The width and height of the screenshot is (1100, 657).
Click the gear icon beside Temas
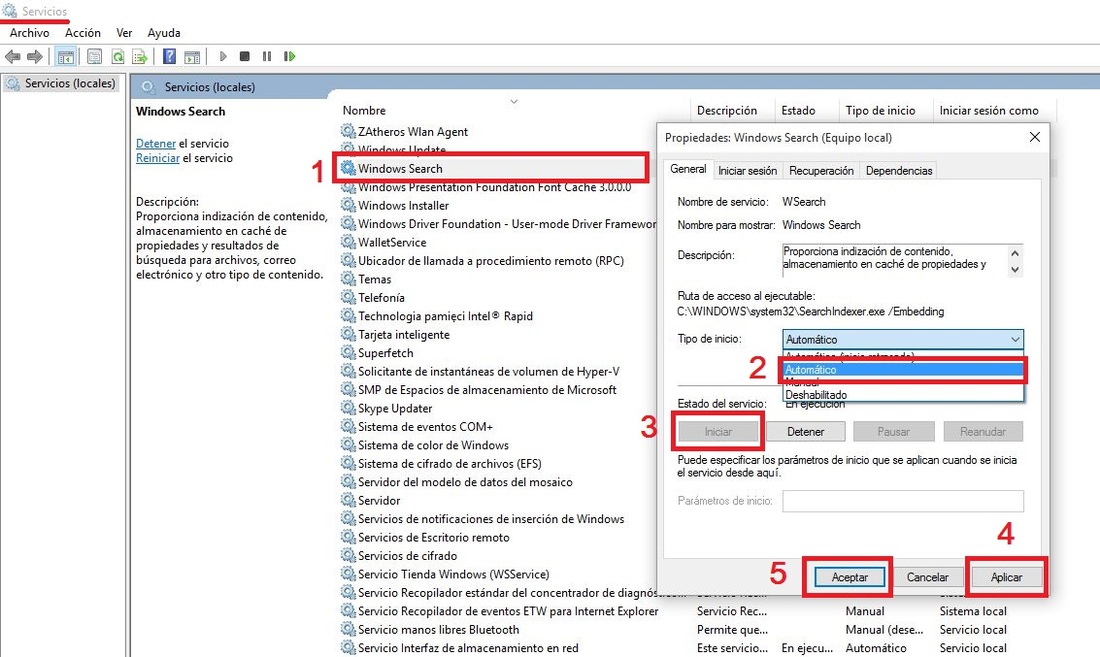point(348,278)
